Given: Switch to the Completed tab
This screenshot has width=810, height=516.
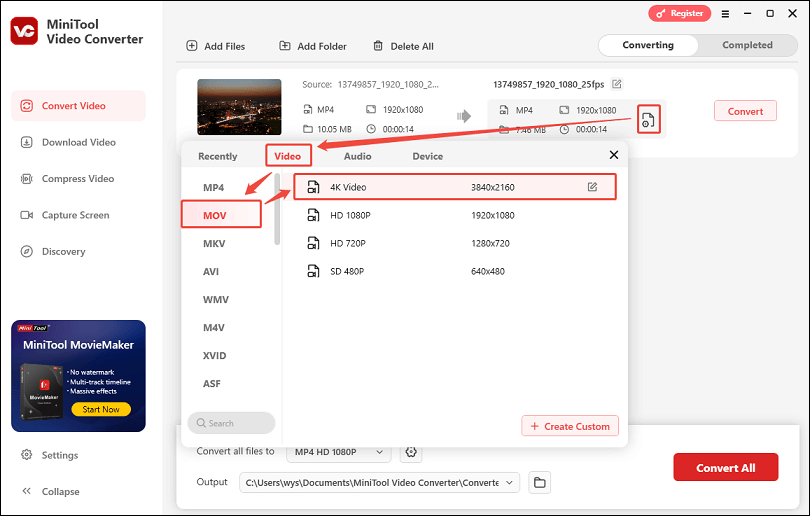Looking at the screenshot, I should point(747,45).
